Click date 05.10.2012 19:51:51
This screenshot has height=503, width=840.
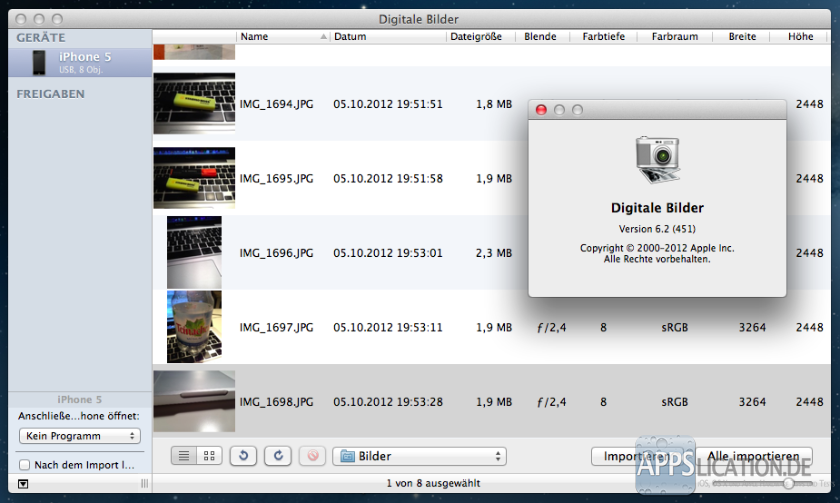click(388, 104)
